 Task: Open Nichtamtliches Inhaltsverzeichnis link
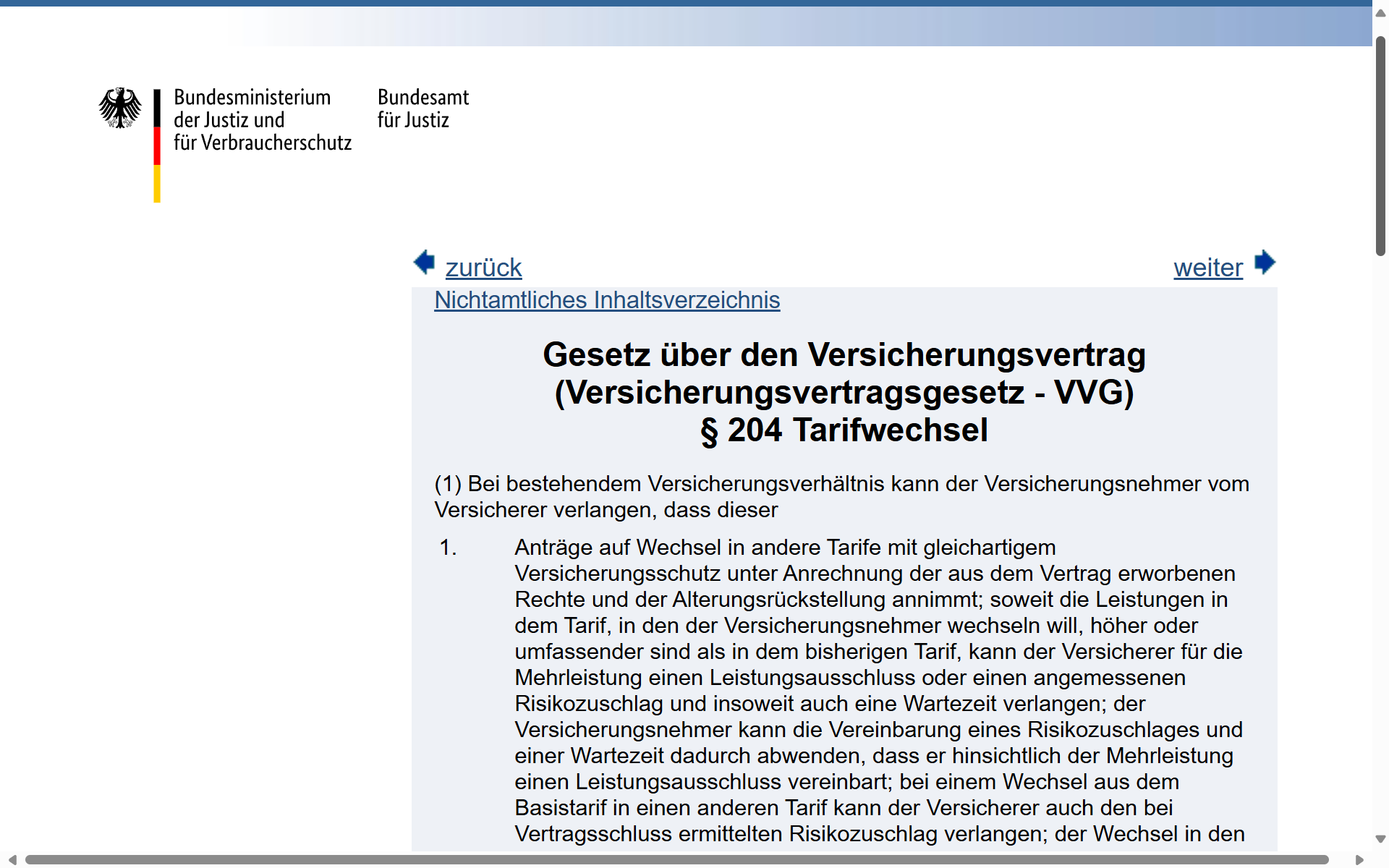tap(607, 300)
